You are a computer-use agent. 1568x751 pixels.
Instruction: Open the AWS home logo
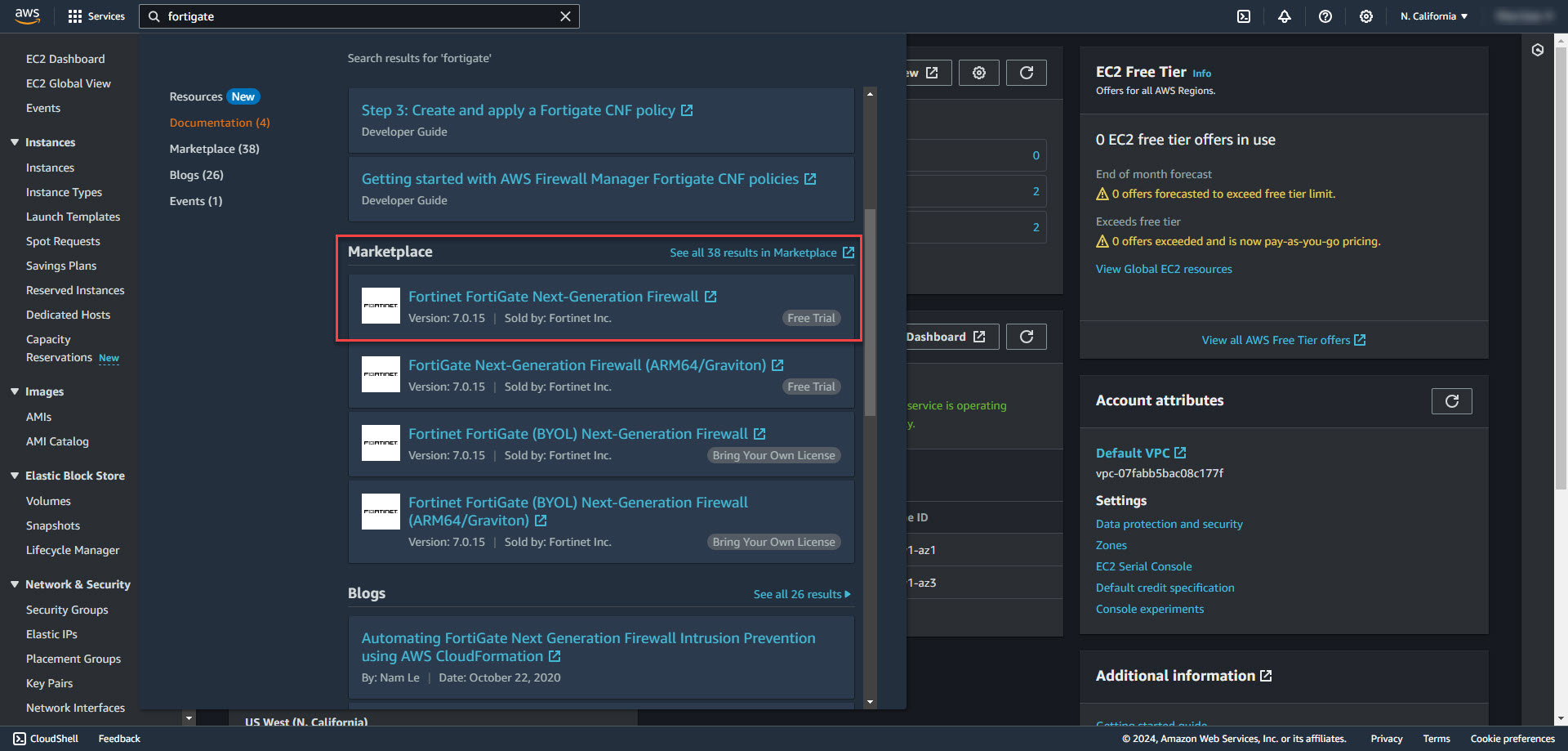[x=27, y=16]
